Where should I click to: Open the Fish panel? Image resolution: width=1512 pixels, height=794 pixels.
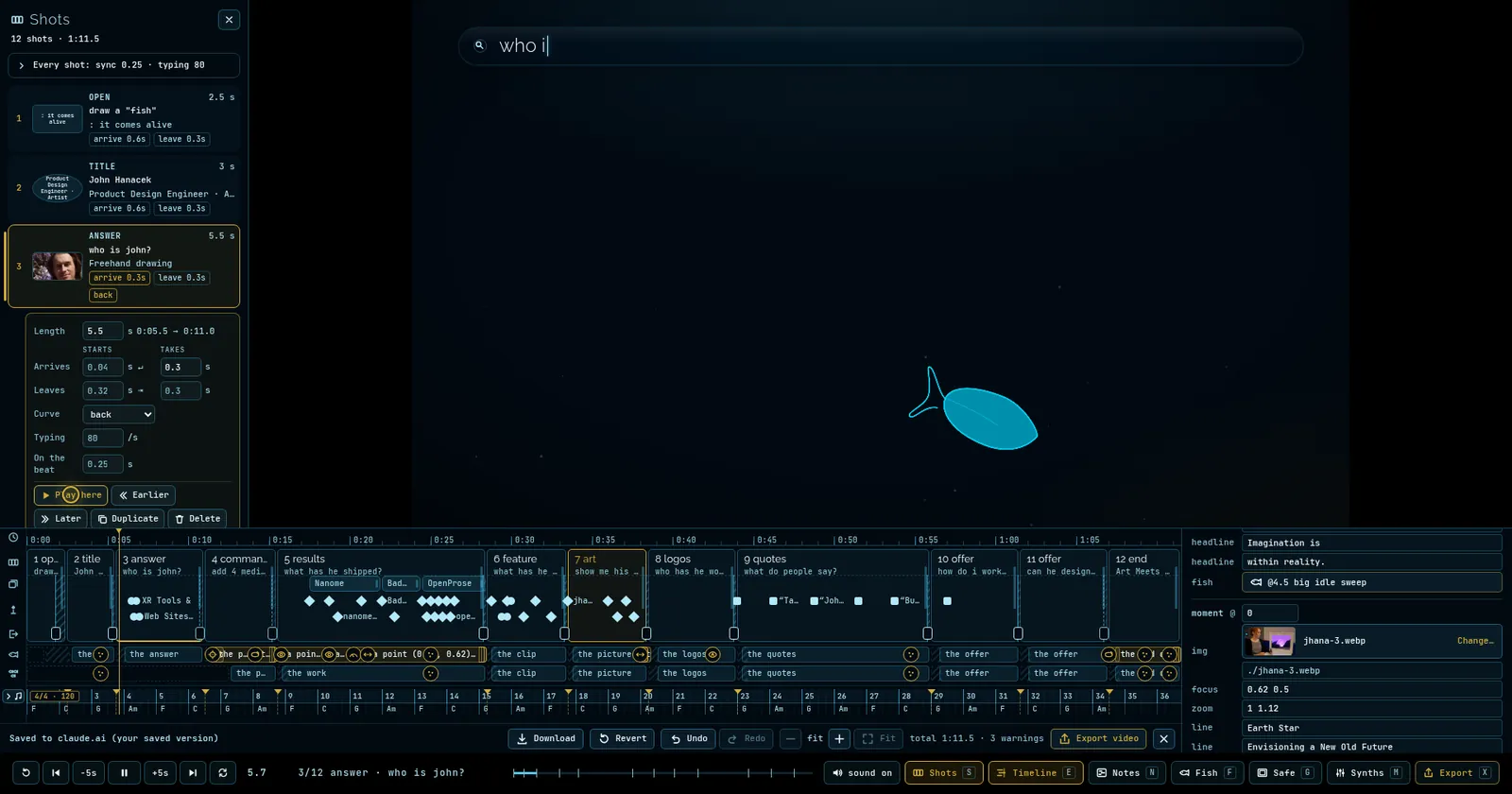(1207, 772)
